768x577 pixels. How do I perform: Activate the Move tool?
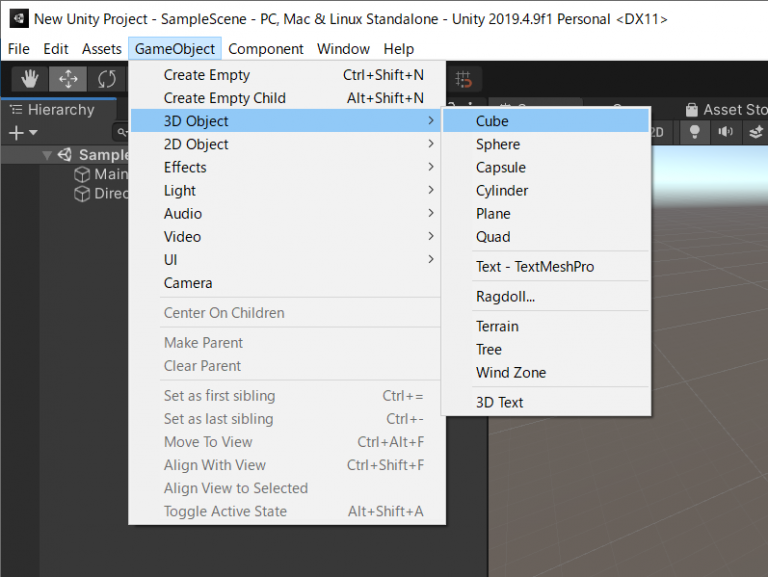click(x=68, y=79)
